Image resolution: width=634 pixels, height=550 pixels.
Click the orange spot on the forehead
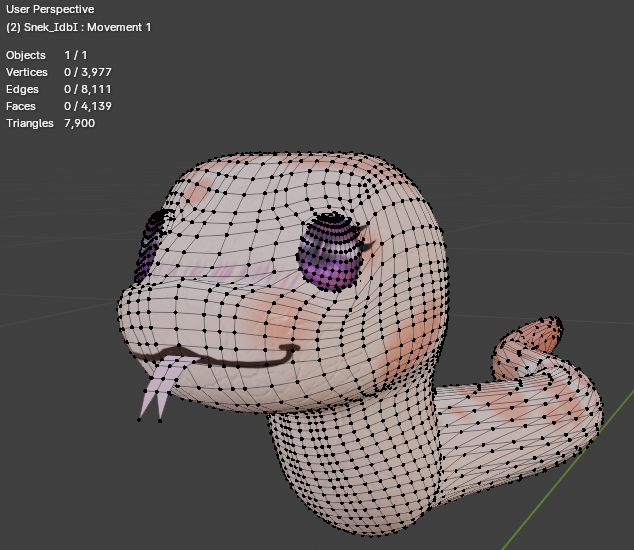click(198, 191)
